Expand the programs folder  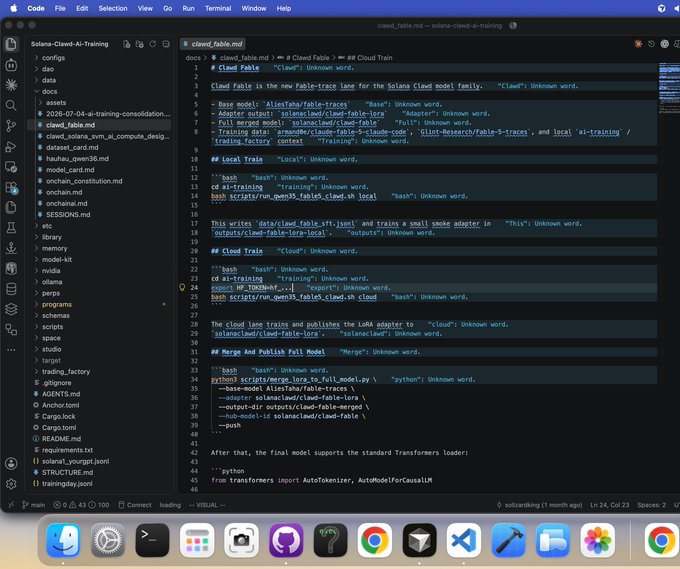pos(57,304)
